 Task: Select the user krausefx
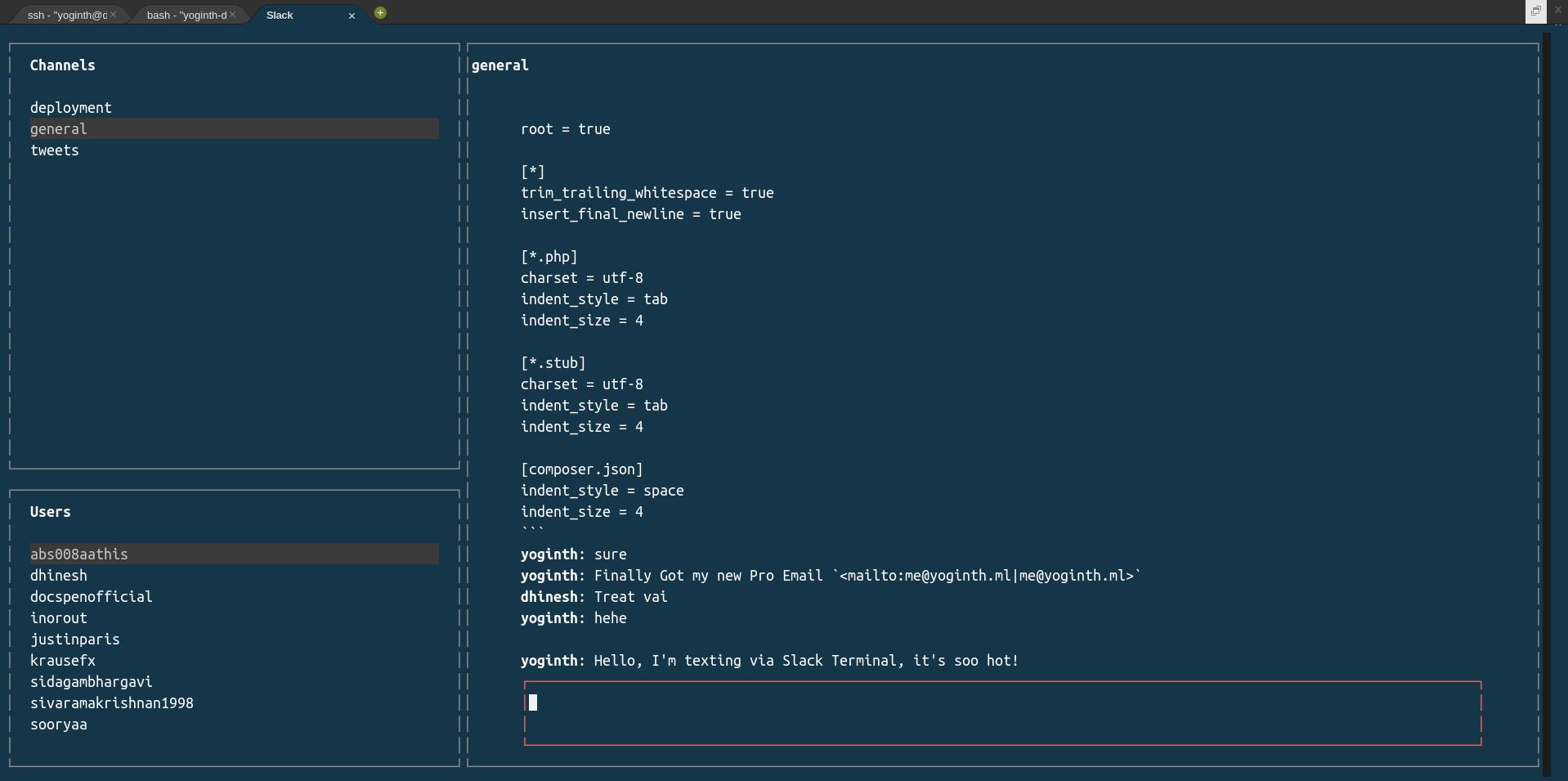[x=62, y=660]
